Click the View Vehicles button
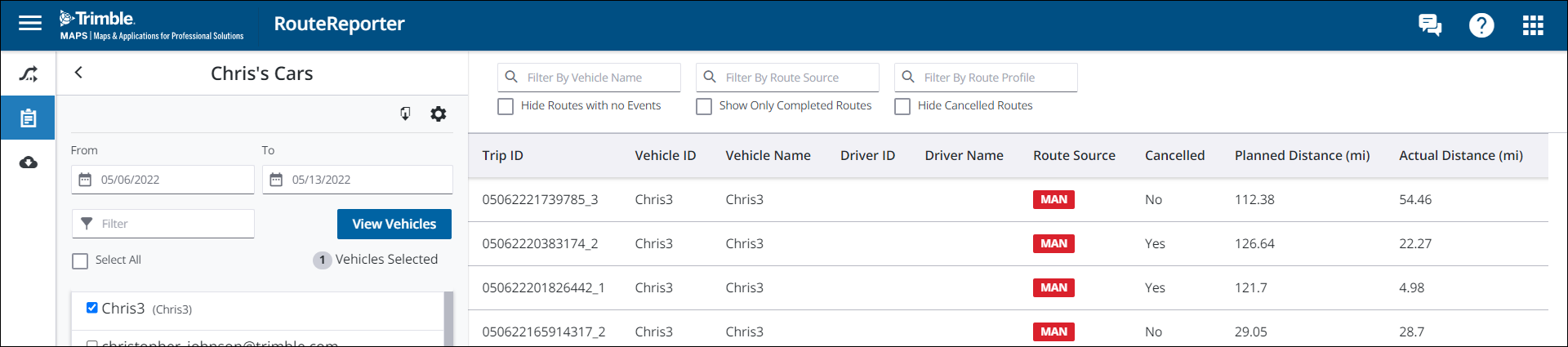 point(394,224)
